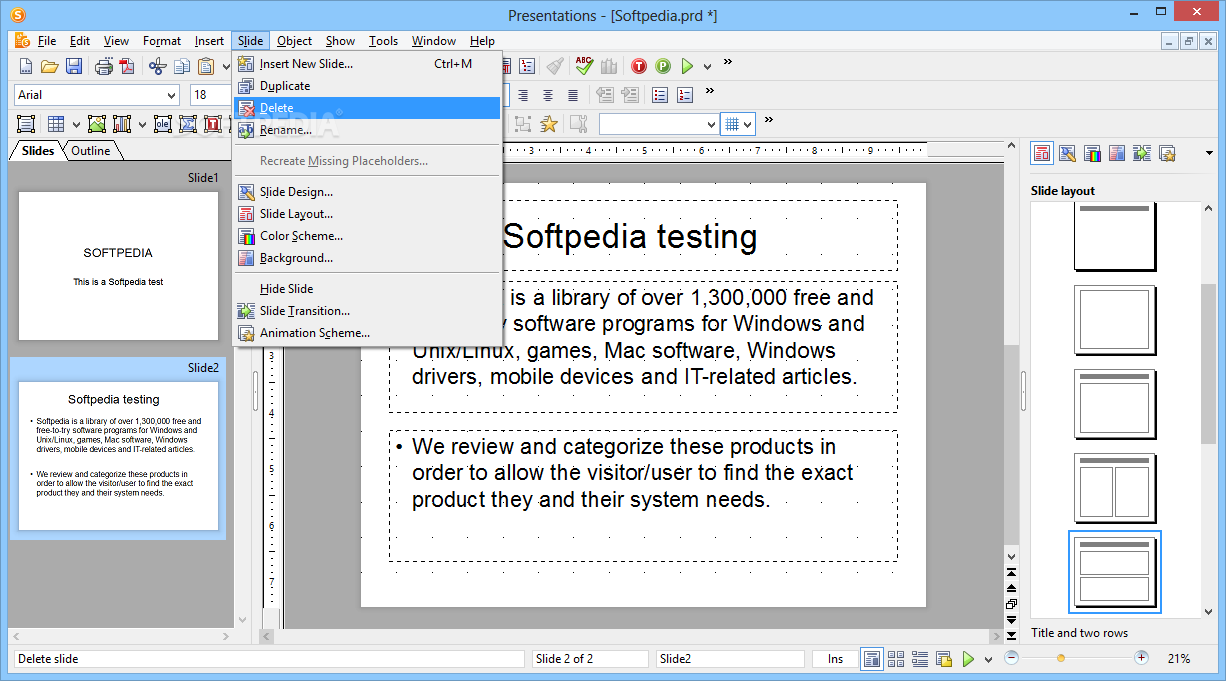Run the ABC spell check icon
The image size is (1226, 681).
pyautogui.click(x=584, y=66)
